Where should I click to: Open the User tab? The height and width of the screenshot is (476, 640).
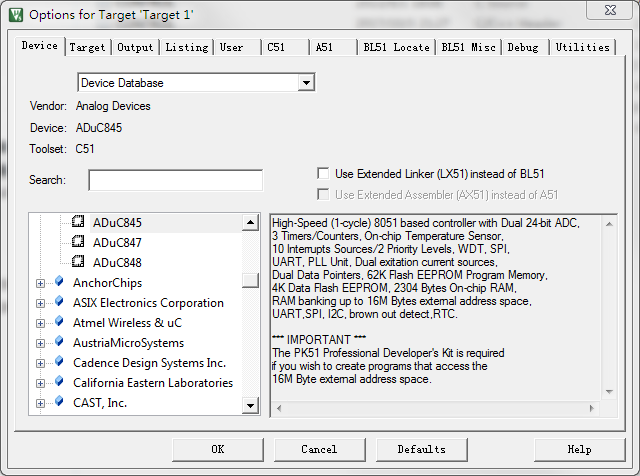click(237, 47)
